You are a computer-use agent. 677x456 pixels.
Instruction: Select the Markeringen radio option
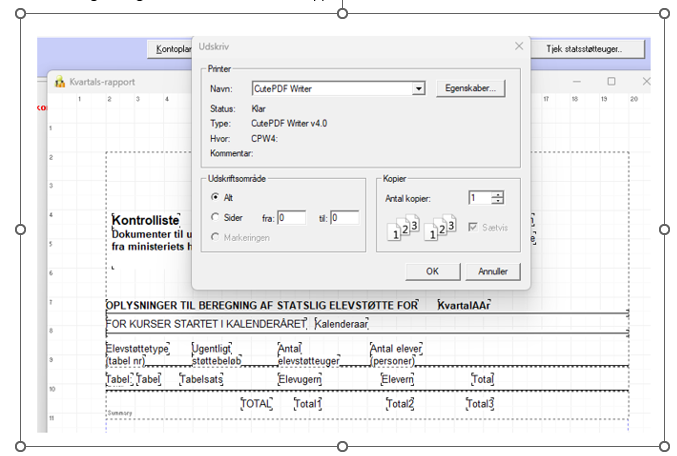click(215, 237)
